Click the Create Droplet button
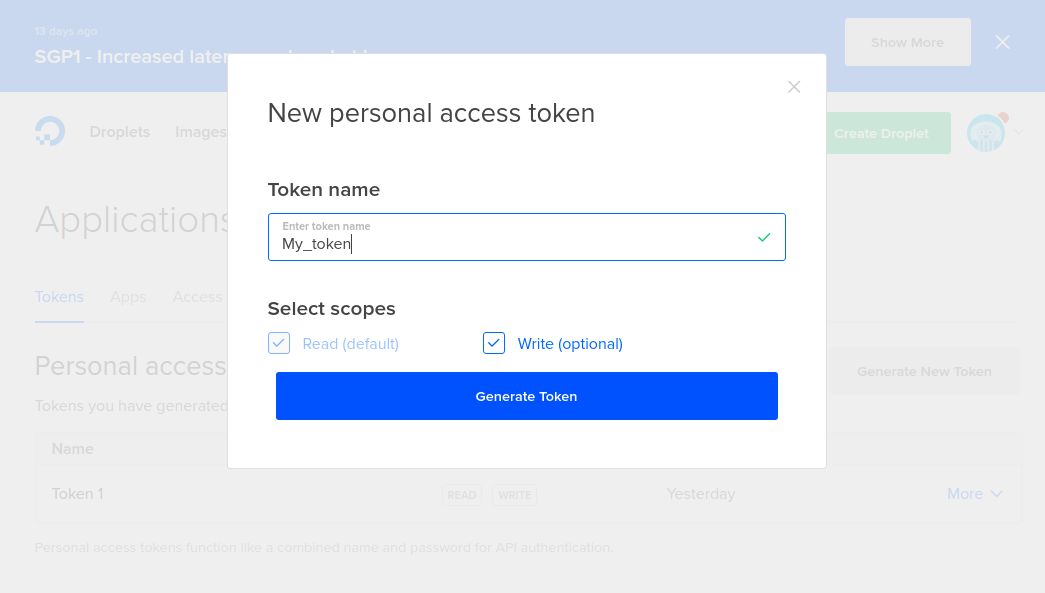 (x=881, y=133)
